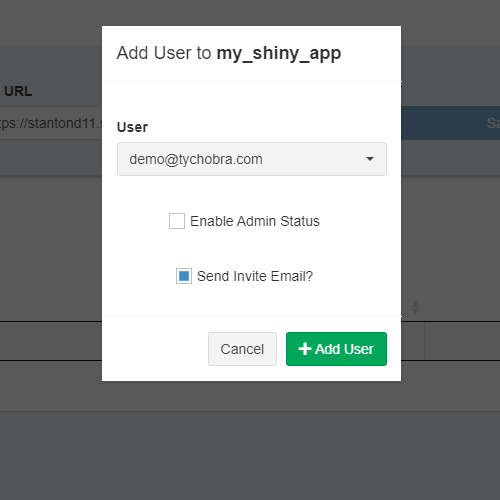Select demo@tychobra.com in the user field
The image size is (500, 500).
pyautogui.click(x=196, y=159)
